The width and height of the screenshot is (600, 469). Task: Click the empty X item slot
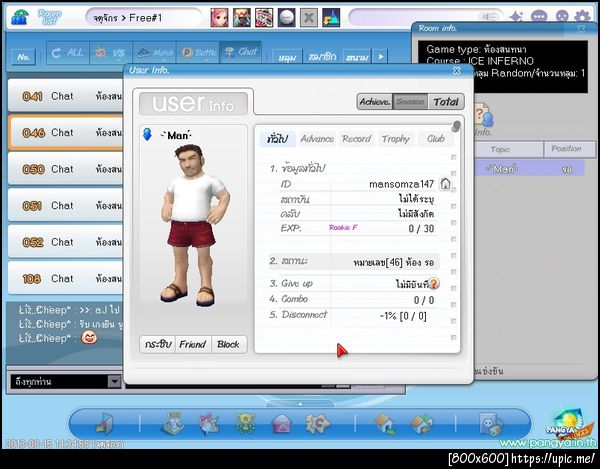pyautogui.click(x=308, y=17)
